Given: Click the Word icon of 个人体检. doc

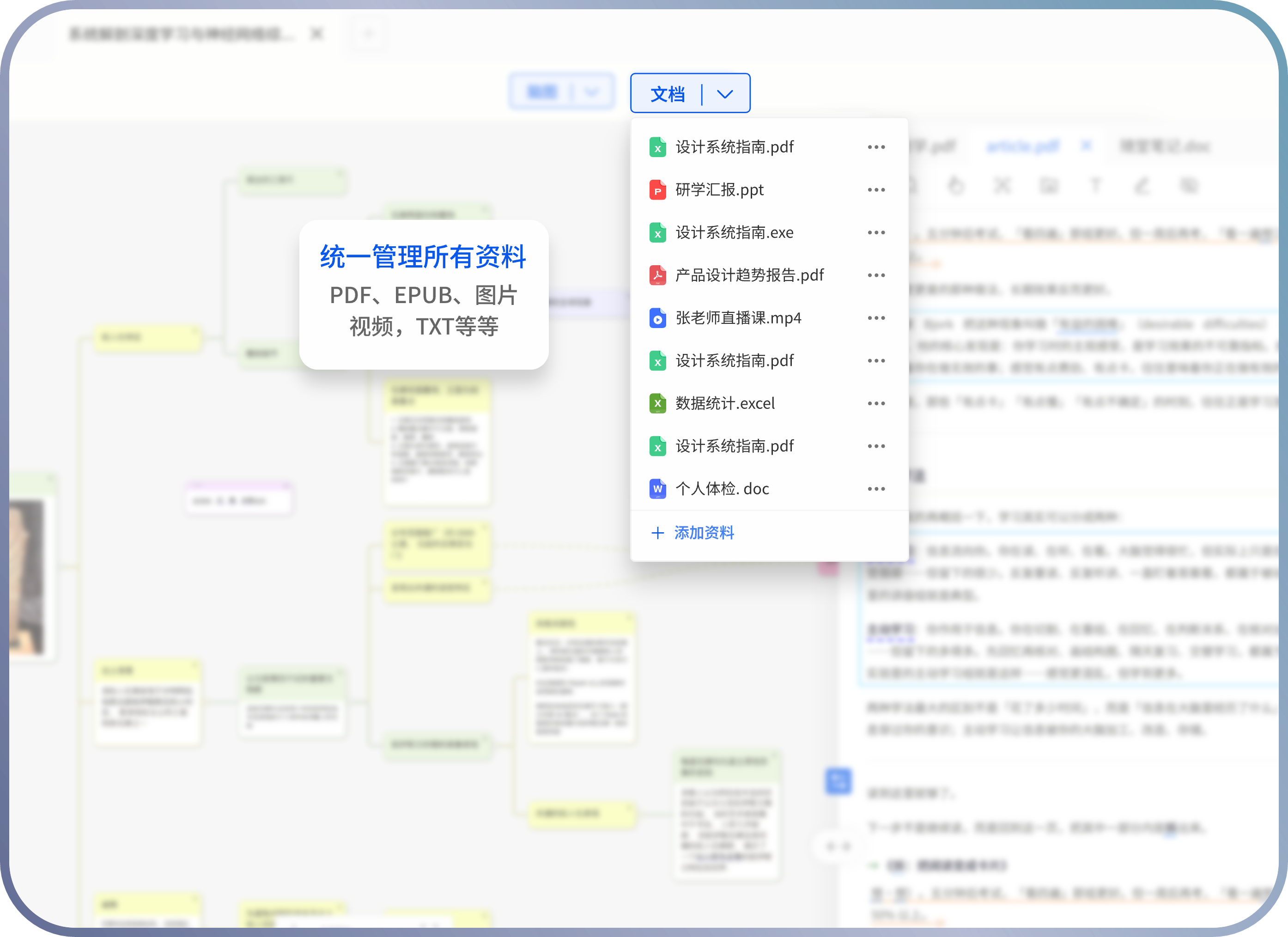Looking at the screenshot, I should (x=658, y=489).
